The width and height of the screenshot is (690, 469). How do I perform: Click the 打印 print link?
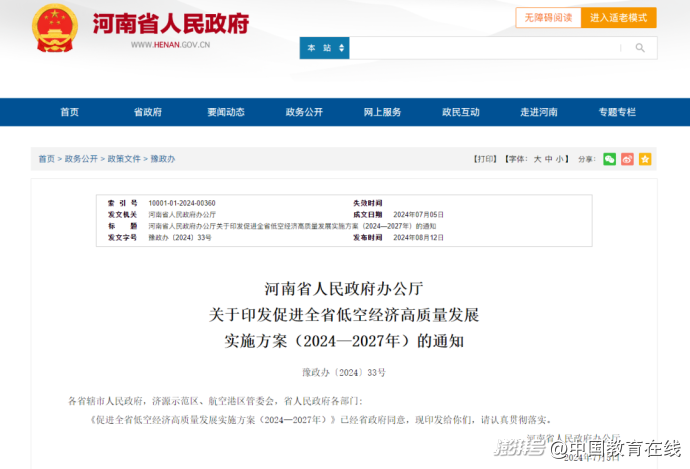(x=484, y=159)
